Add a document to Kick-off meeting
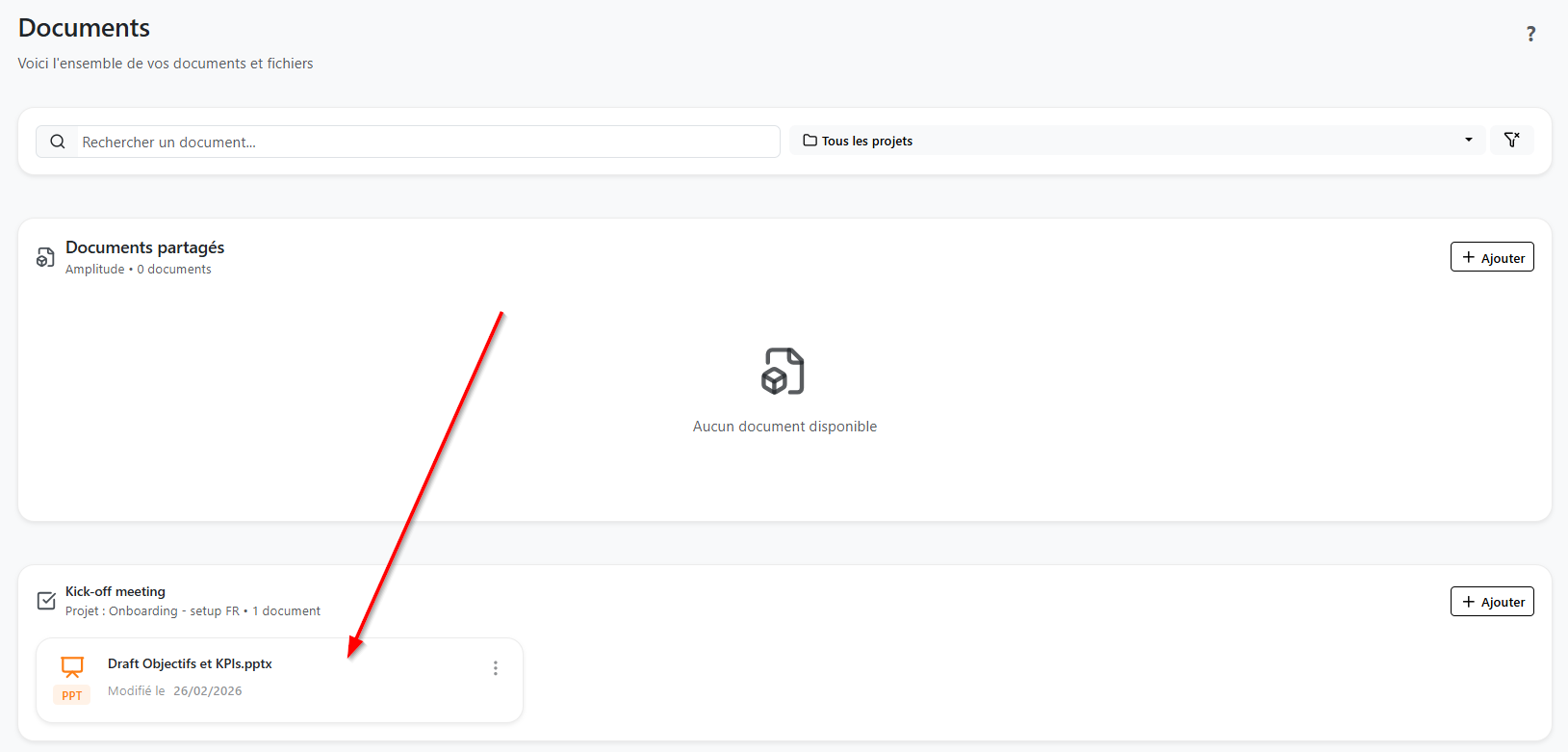 pos(1492,602)
